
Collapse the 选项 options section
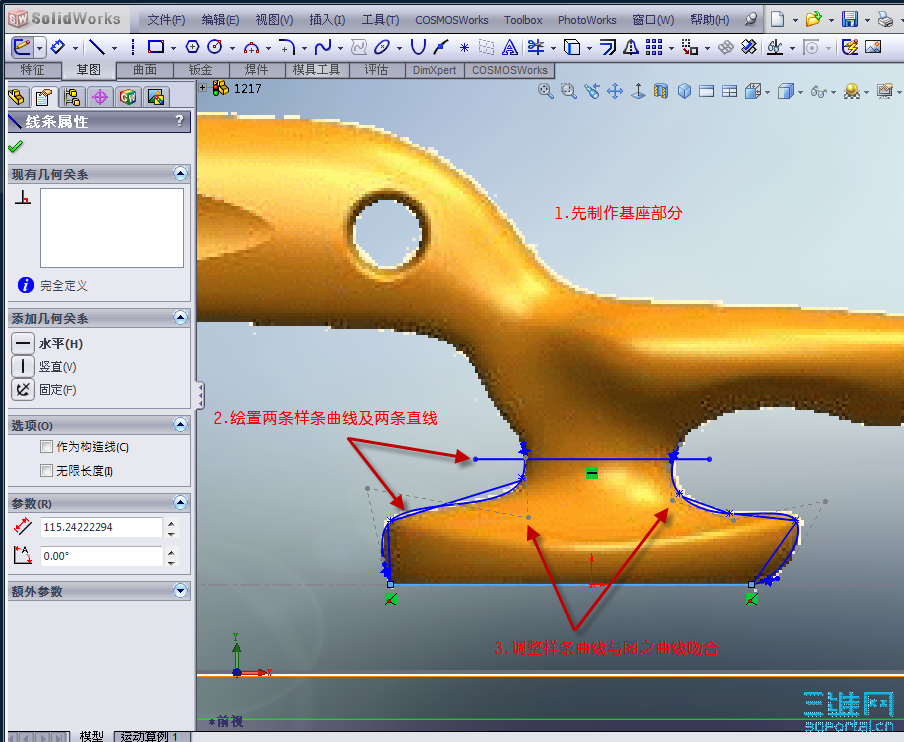180,425
